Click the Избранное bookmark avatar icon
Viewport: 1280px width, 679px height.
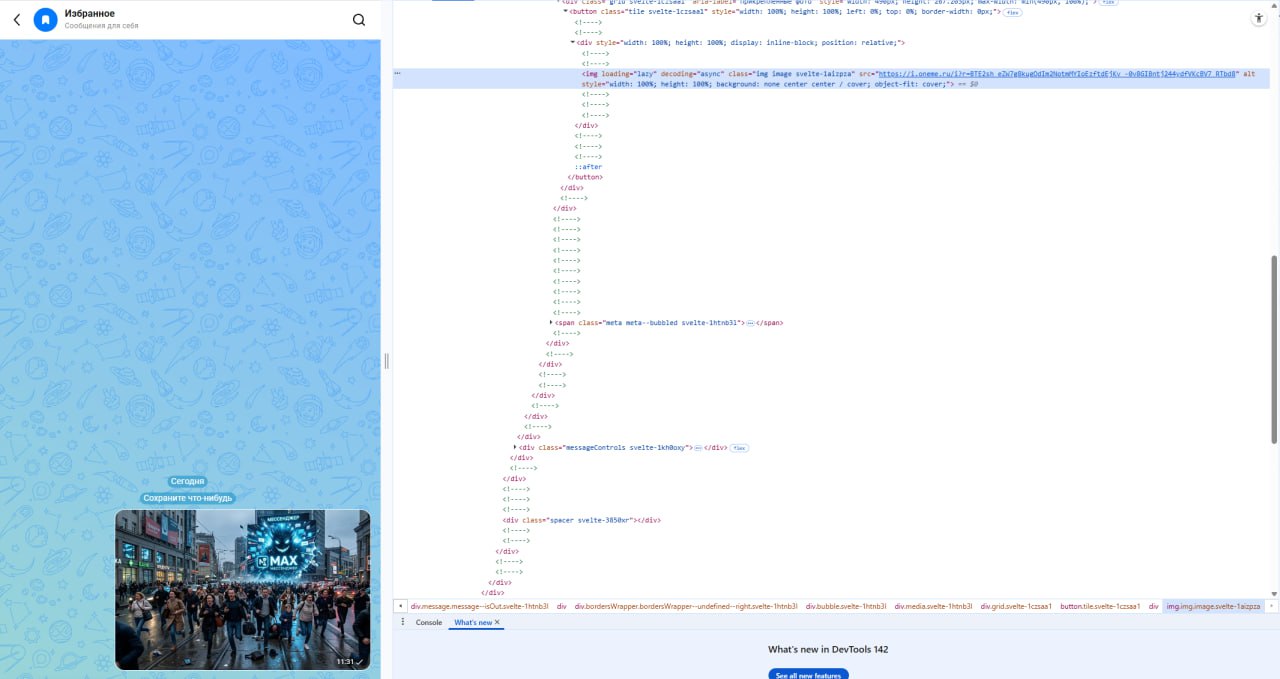pos(46,20)
